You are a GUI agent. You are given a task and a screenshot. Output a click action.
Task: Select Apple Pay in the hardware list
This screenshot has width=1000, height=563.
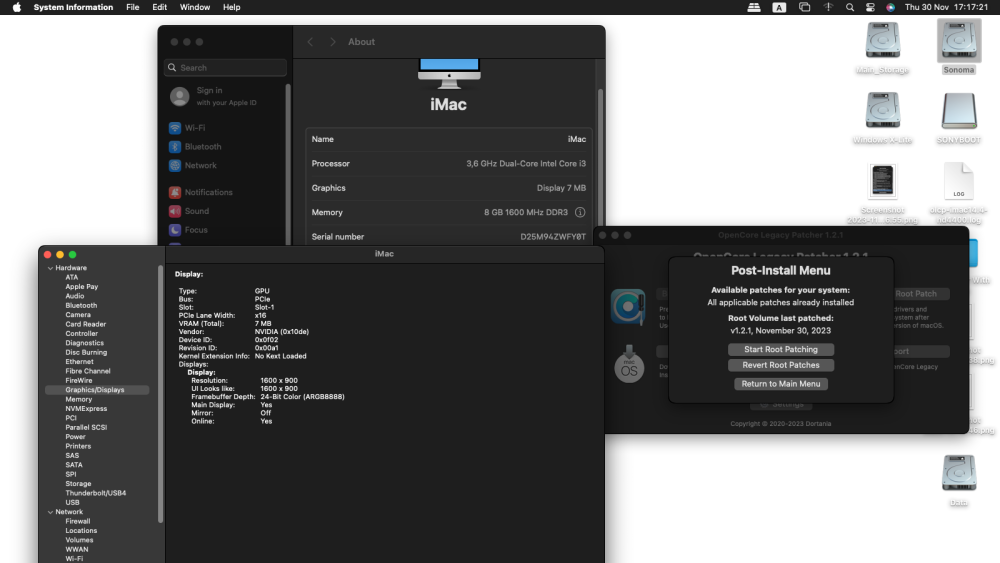coord(82,287)
